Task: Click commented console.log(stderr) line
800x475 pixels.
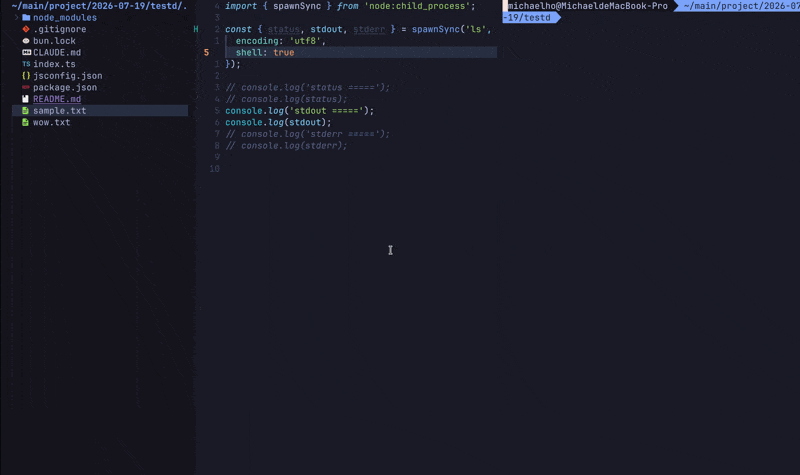Action: (286, 146)
